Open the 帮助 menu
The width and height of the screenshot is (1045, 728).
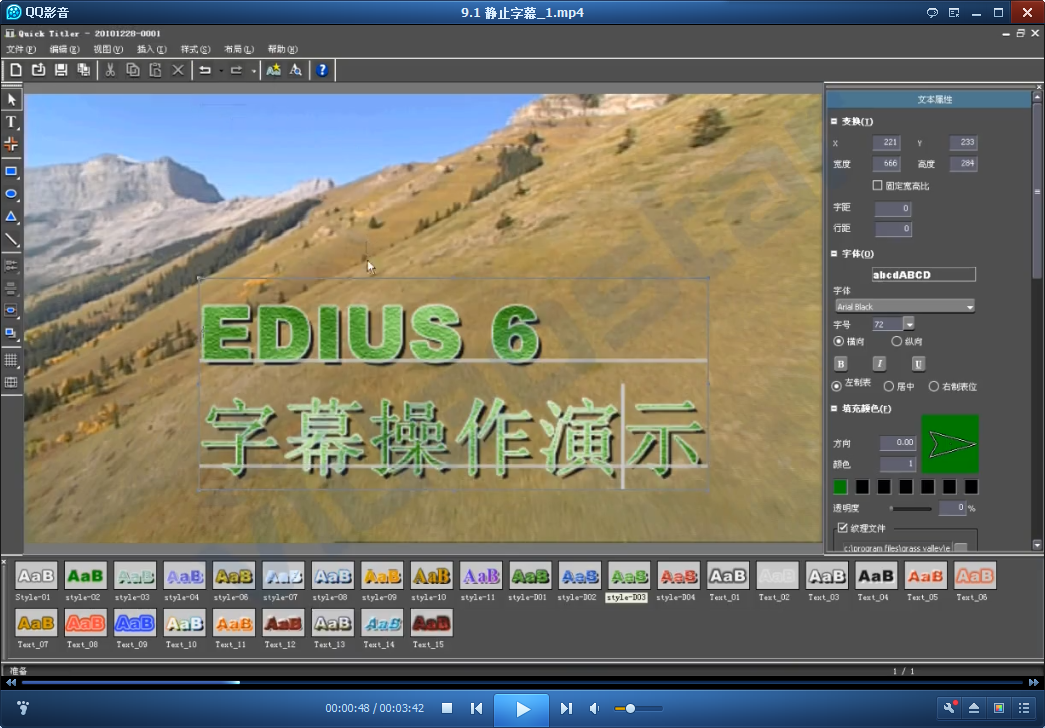[x=283, y=49]
